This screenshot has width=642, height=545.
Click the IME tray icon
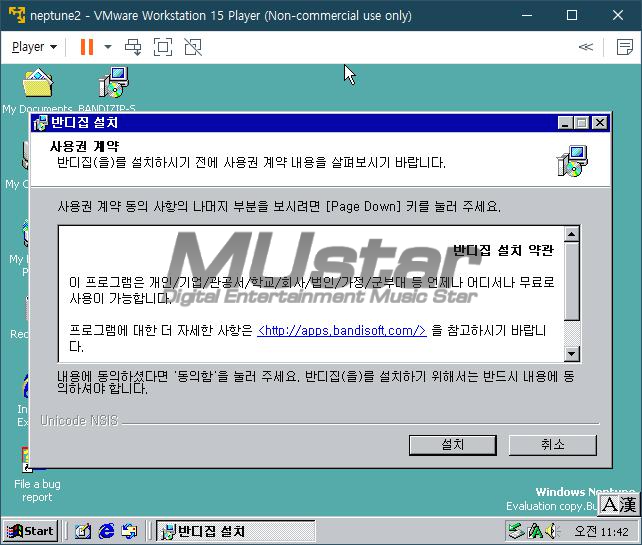(535, 531)
